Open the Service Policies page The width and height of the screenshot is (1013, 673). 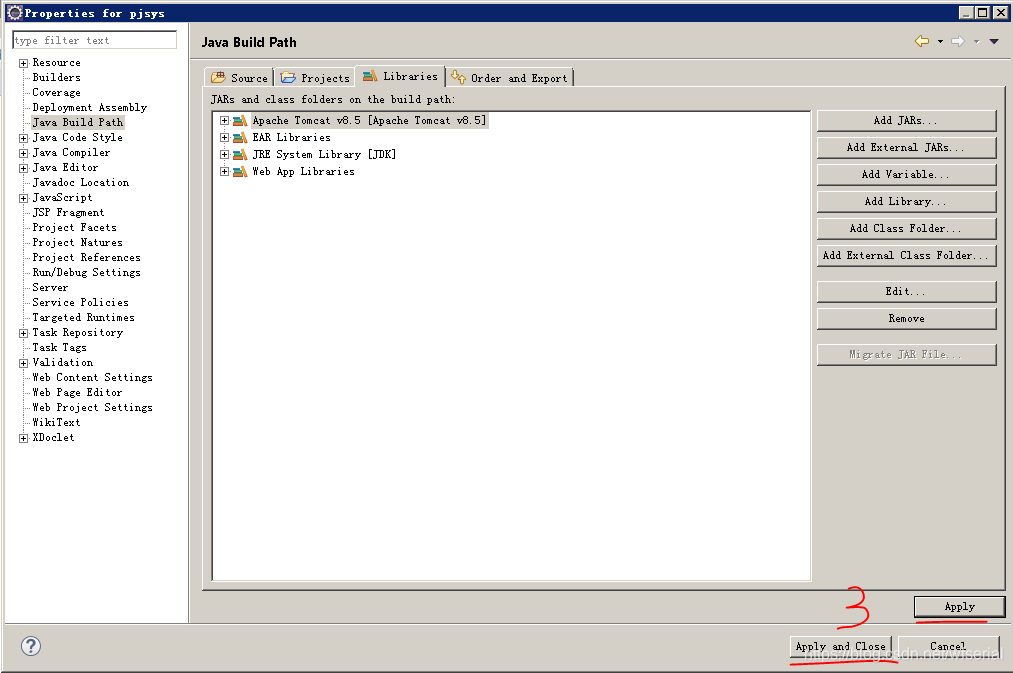point(81,303)
